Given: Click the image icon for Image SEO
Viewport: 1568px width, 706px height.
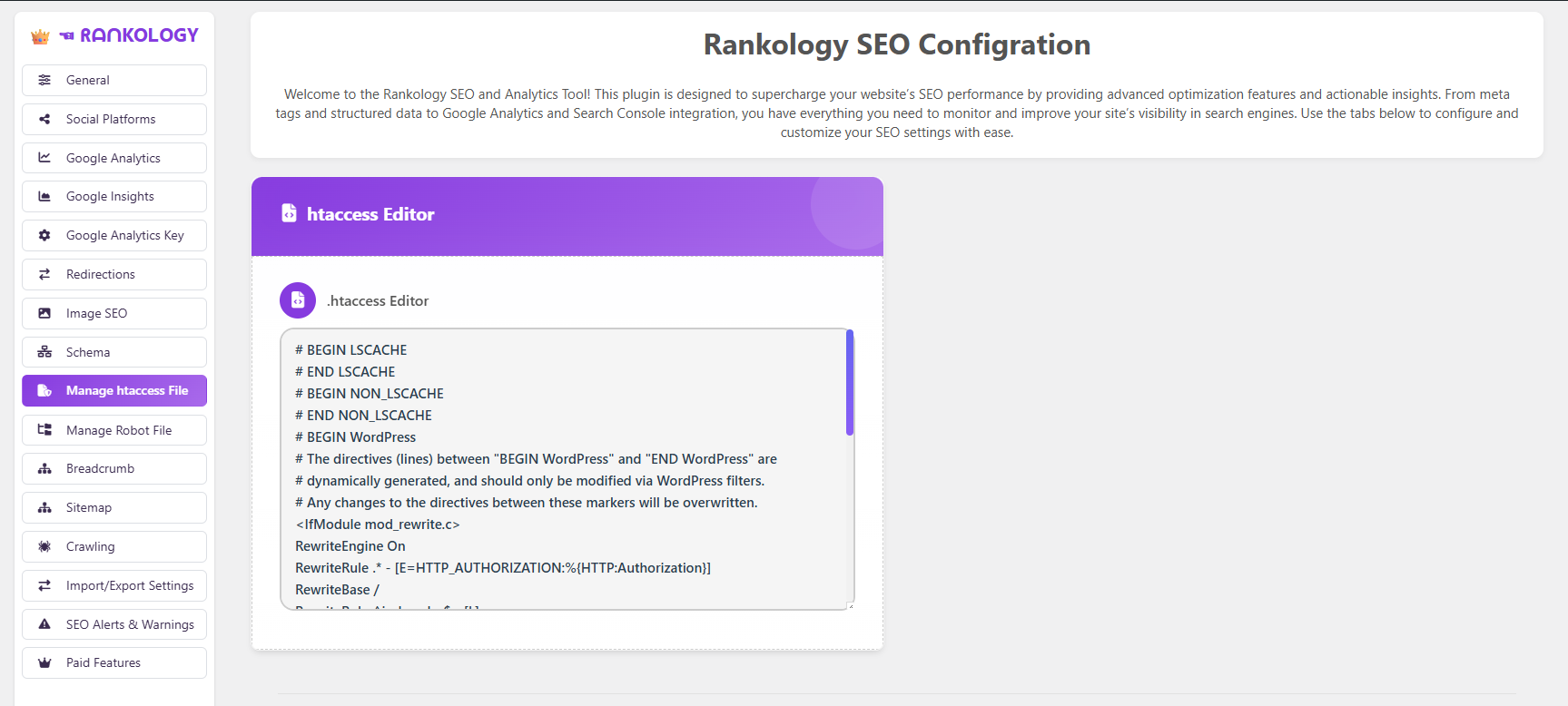Looking at the screenshot, I should [x=44, y=313].
